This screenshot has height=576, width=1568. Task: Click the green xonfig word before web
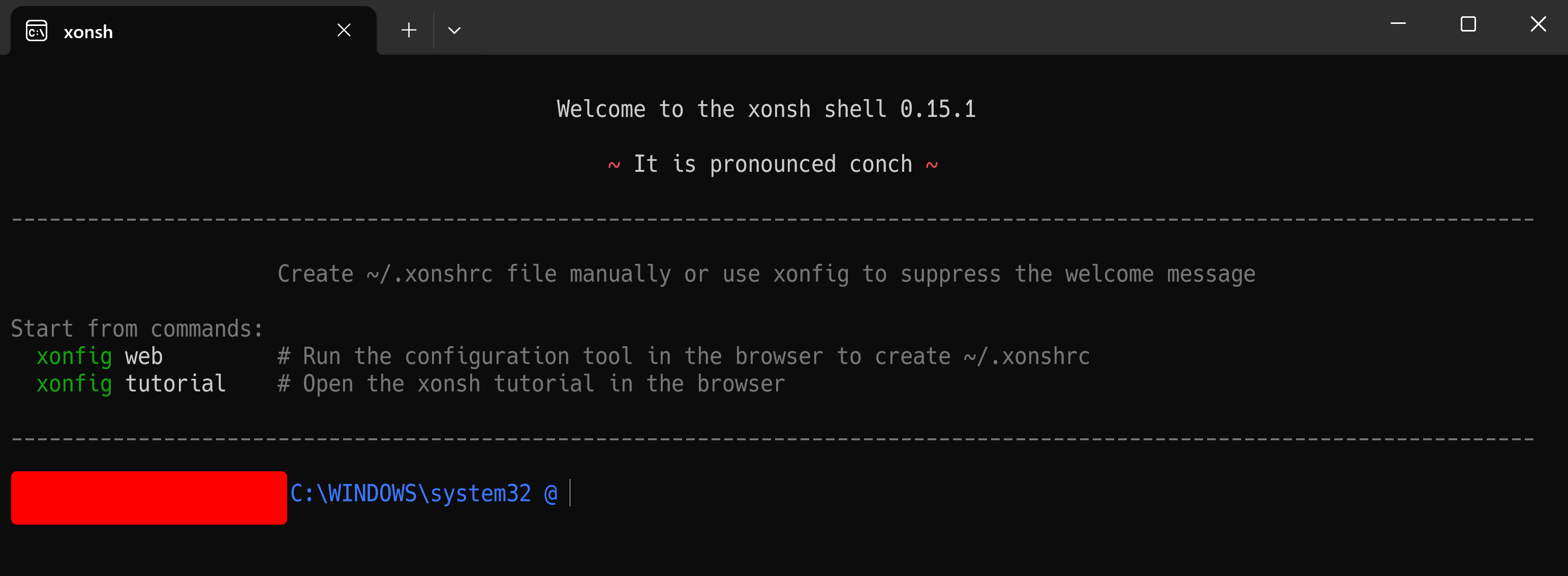pos(74,357)
